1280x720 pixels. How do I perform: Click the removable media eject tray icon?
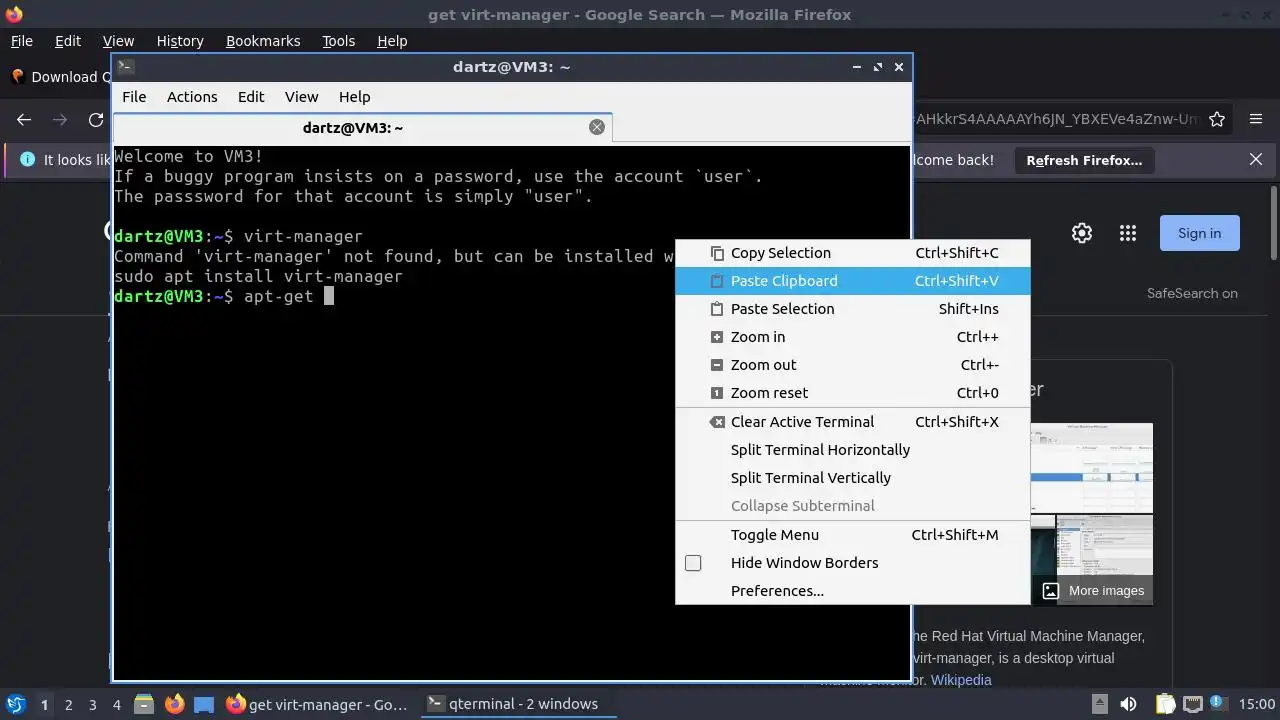[1099, 704]
